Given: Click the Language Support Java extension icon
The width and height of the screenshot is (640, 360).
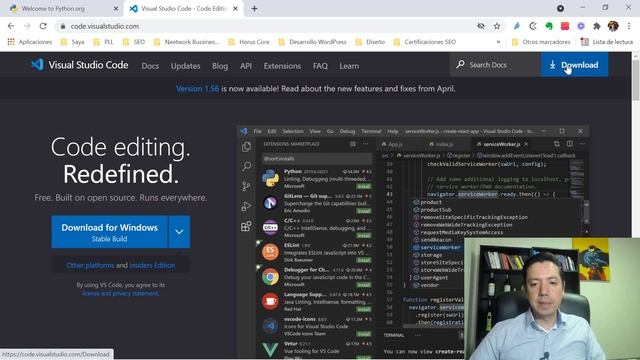Looking at the screenshot, I should pos(270,301).
